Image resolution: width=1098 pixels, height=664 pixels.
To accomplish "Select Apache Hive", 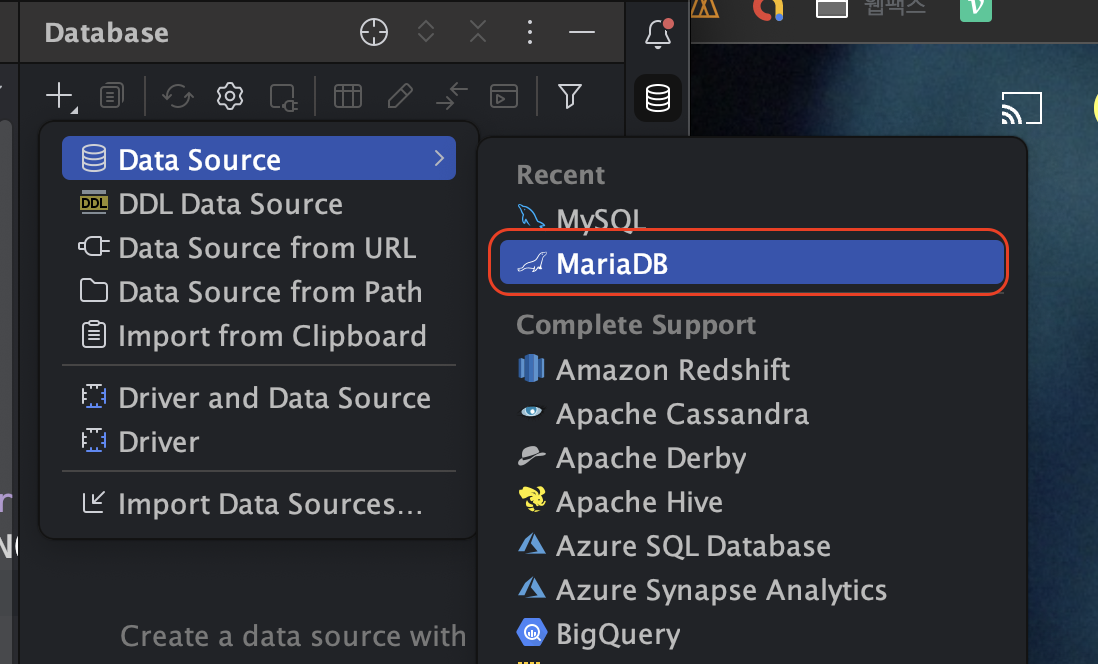I will click(x=752, y=502).
